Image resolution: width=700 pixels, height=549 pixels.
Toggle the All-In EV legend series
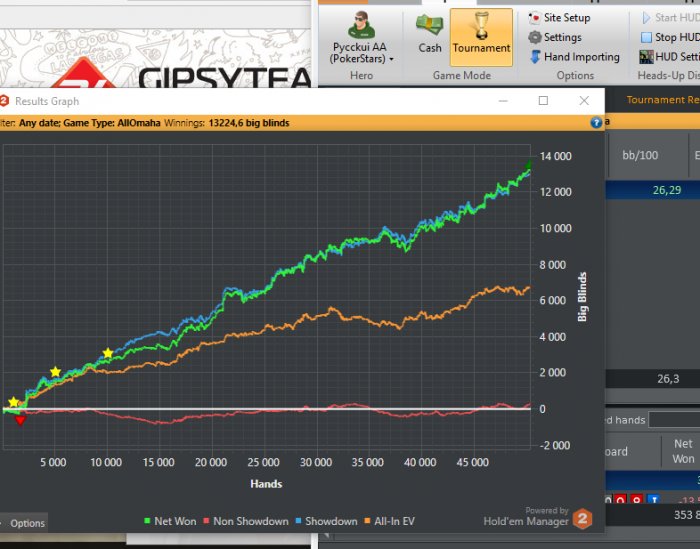click(390, 521)
